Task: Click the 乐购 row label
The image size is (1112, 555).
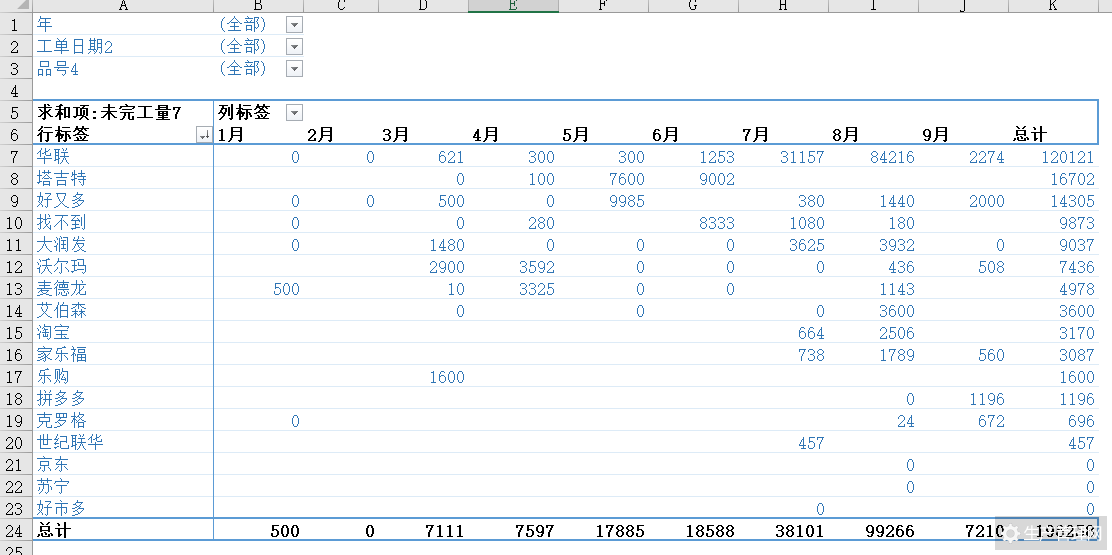Action: click(x=53, y=376)
